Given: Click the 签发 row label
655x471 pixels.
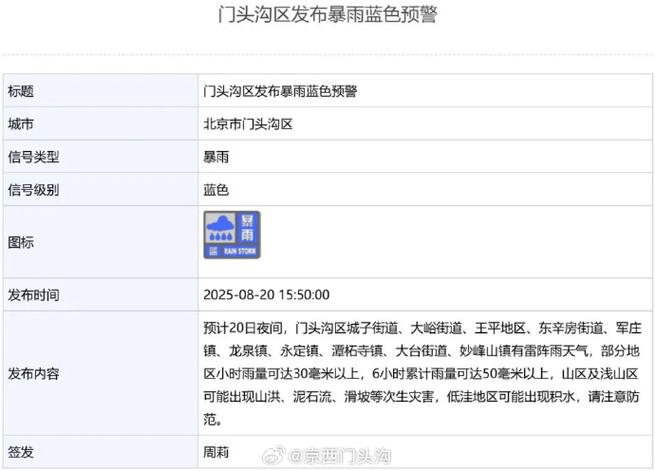Looking at the screenshot, I should tap(20, 452).
